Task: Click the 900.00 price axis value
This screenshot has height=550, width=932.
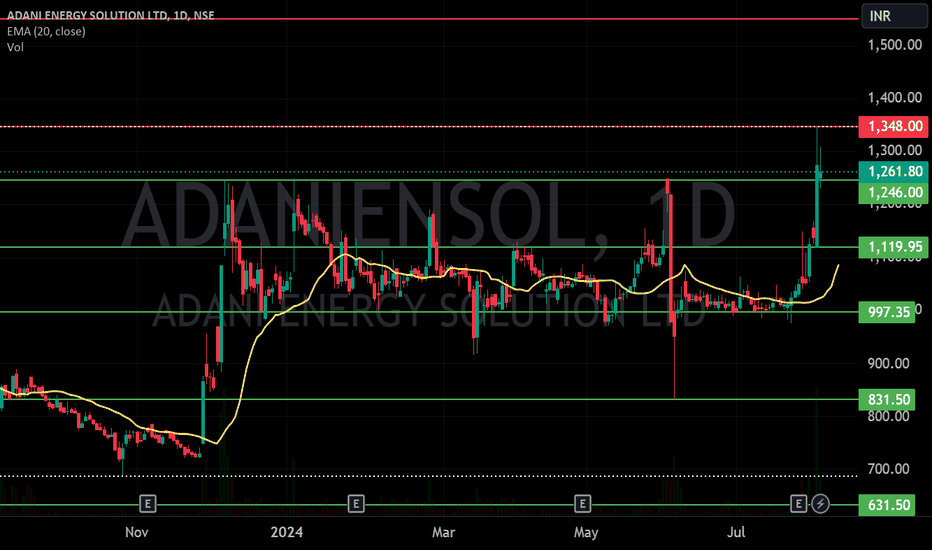Action: pyautogui.click(x=888, y=363)
